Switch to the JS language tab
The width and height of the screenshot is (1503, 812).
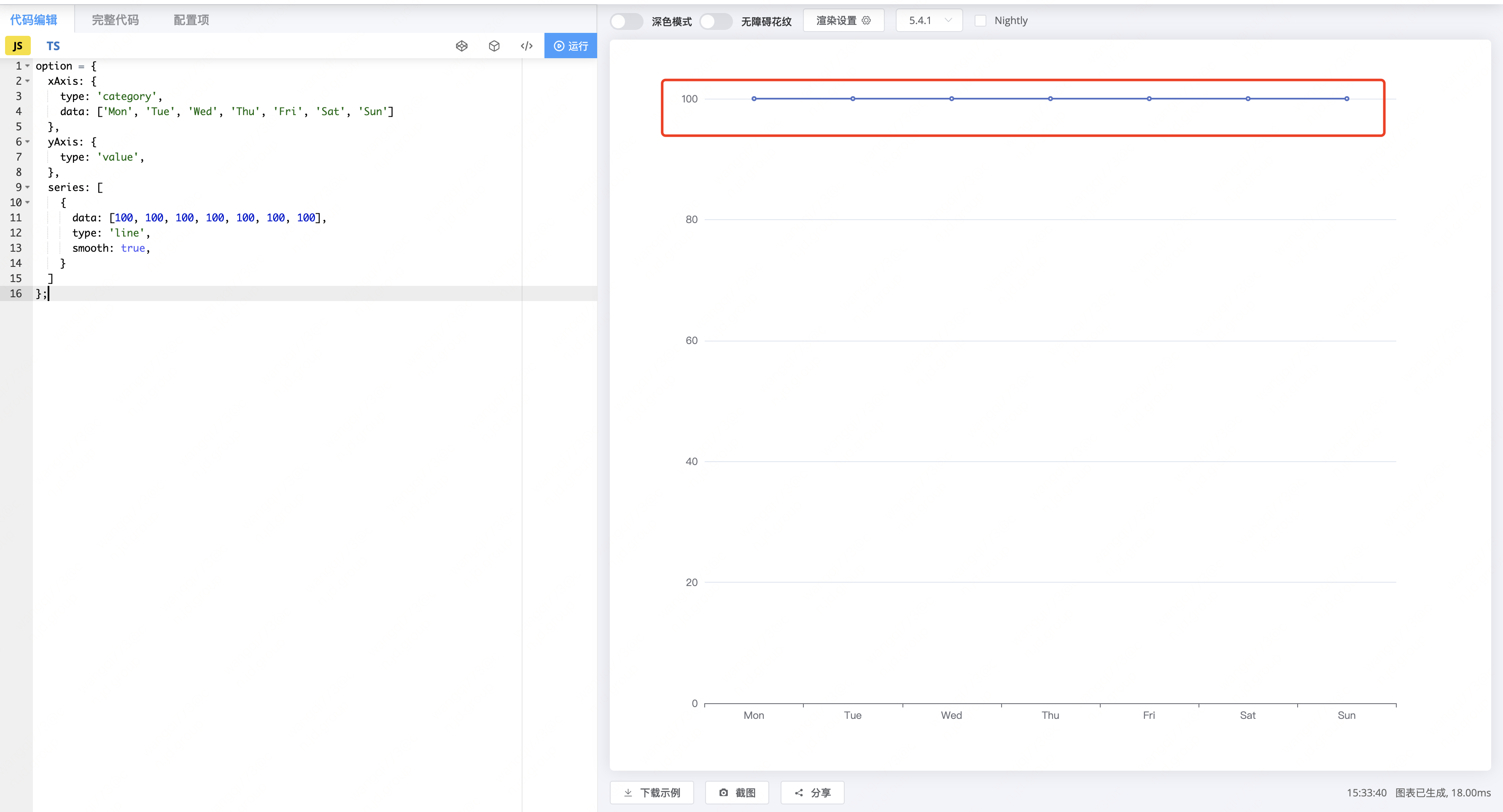[x=18, y=46]
